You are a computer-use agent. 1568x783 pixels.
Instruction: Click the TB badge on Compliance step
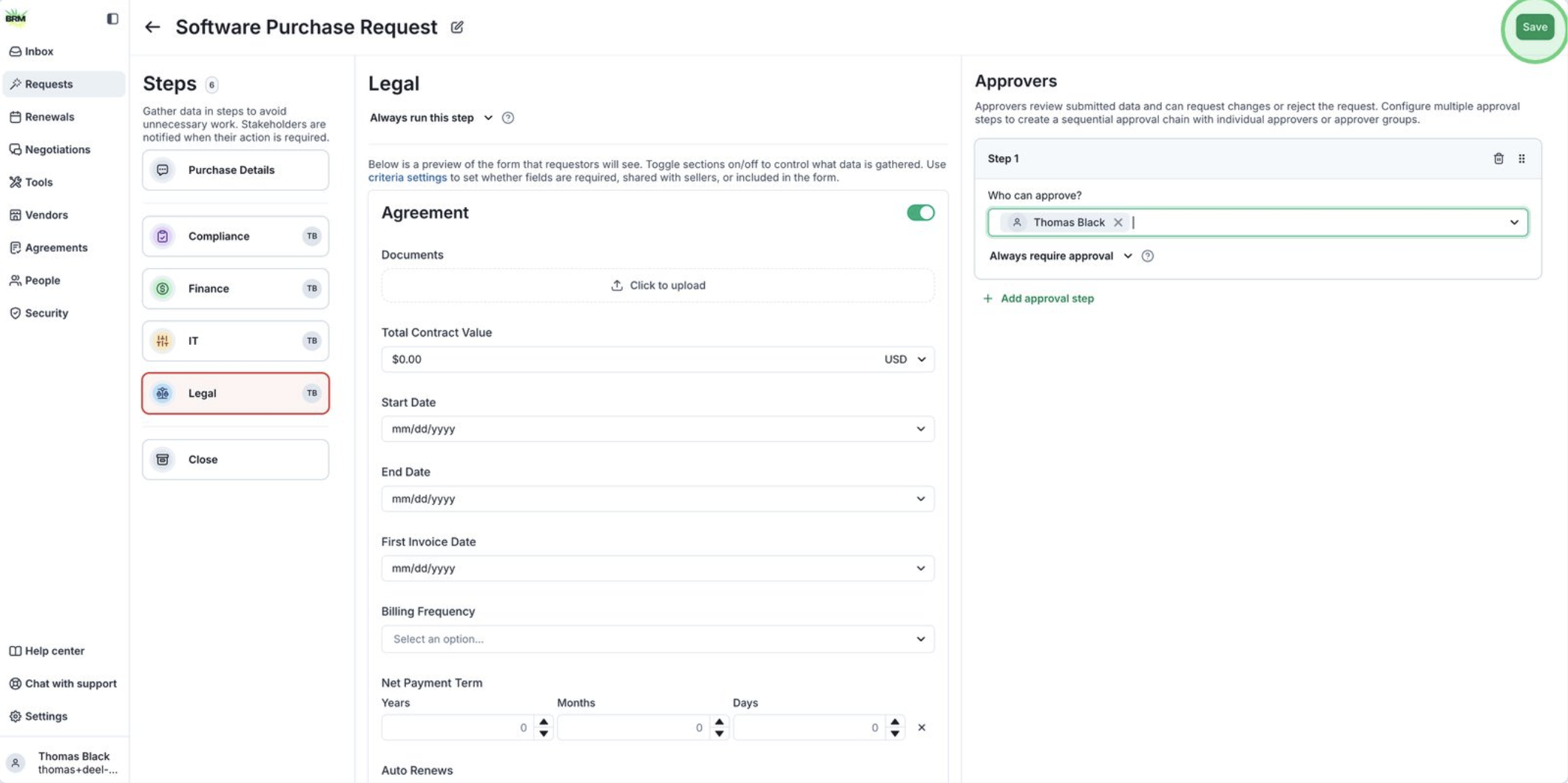click(312, 236)
